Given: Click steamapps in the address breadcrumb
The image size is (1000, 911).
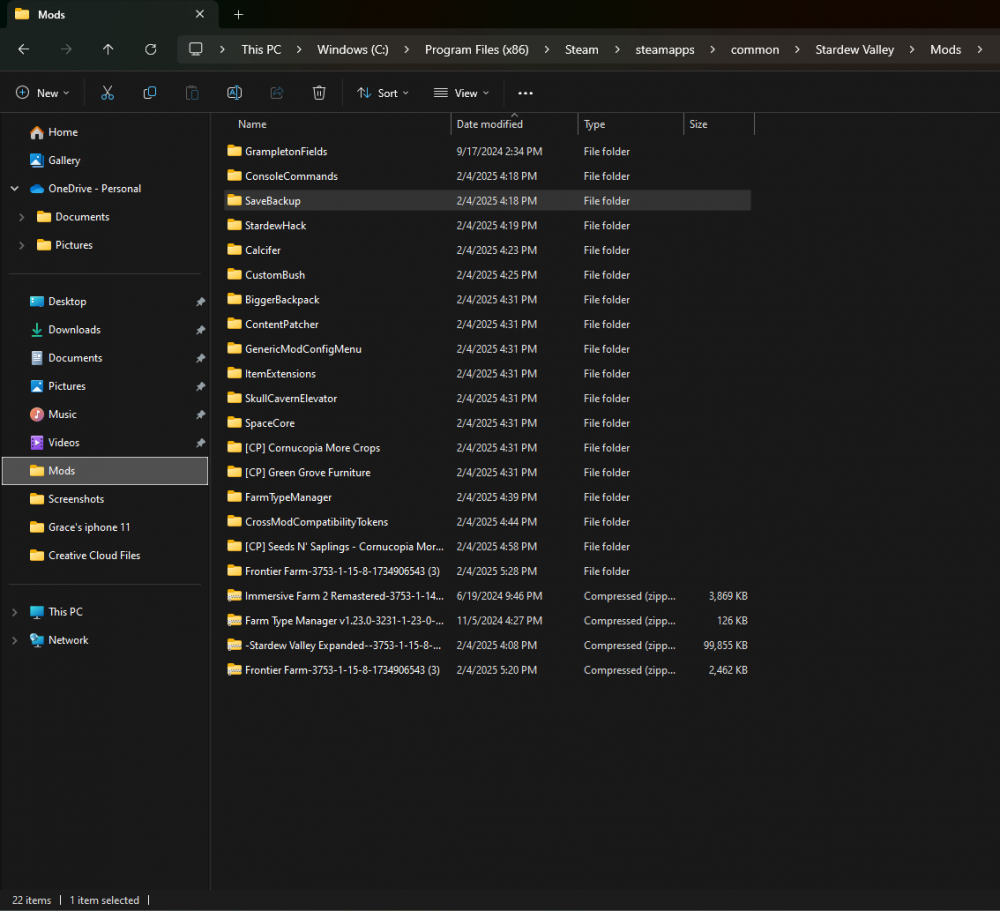Looking at the screenshot, I should [x=665, y=49].
